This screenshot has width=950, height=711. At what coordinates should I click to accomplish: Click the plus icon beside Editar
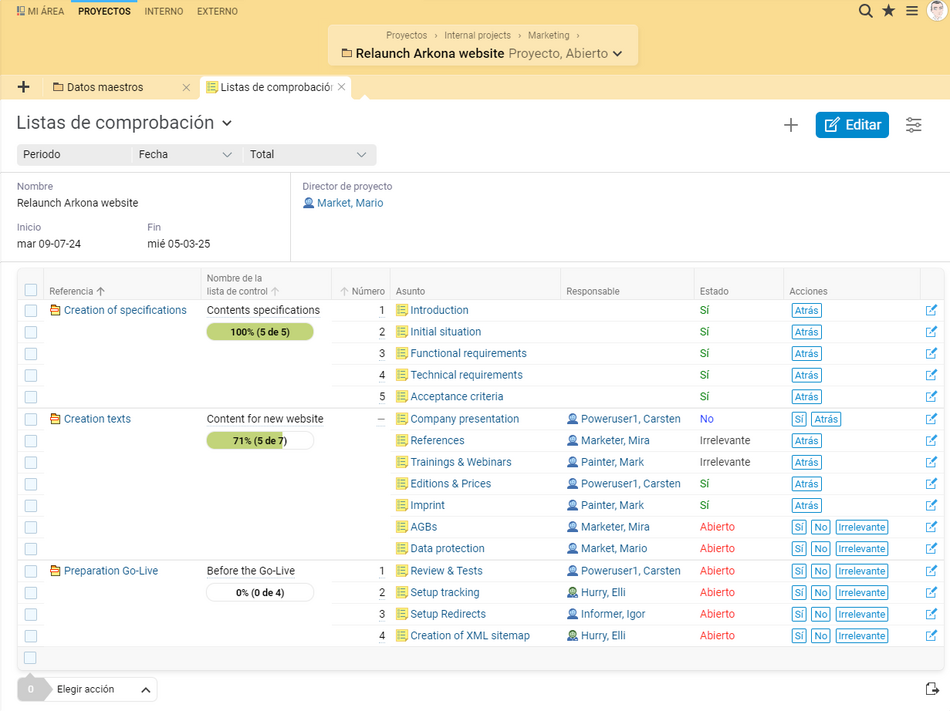tap(791, 125)
